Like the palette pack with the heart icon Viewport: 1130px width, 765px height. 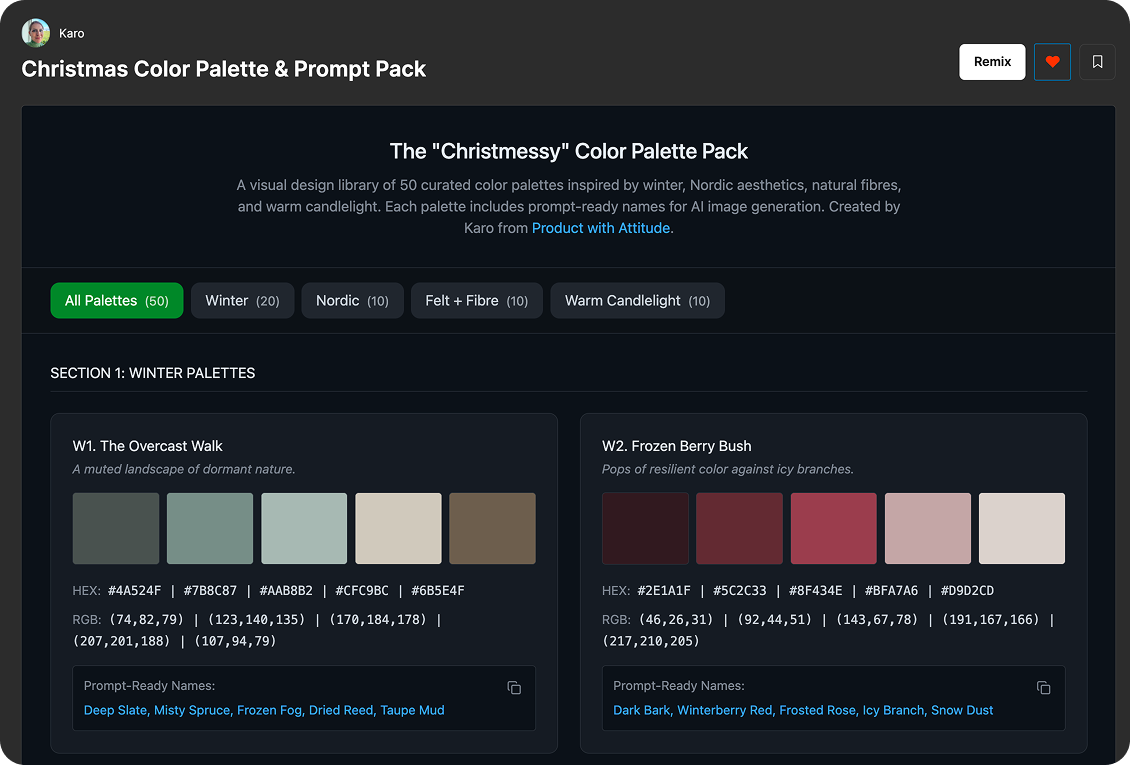pos(1052,61)
